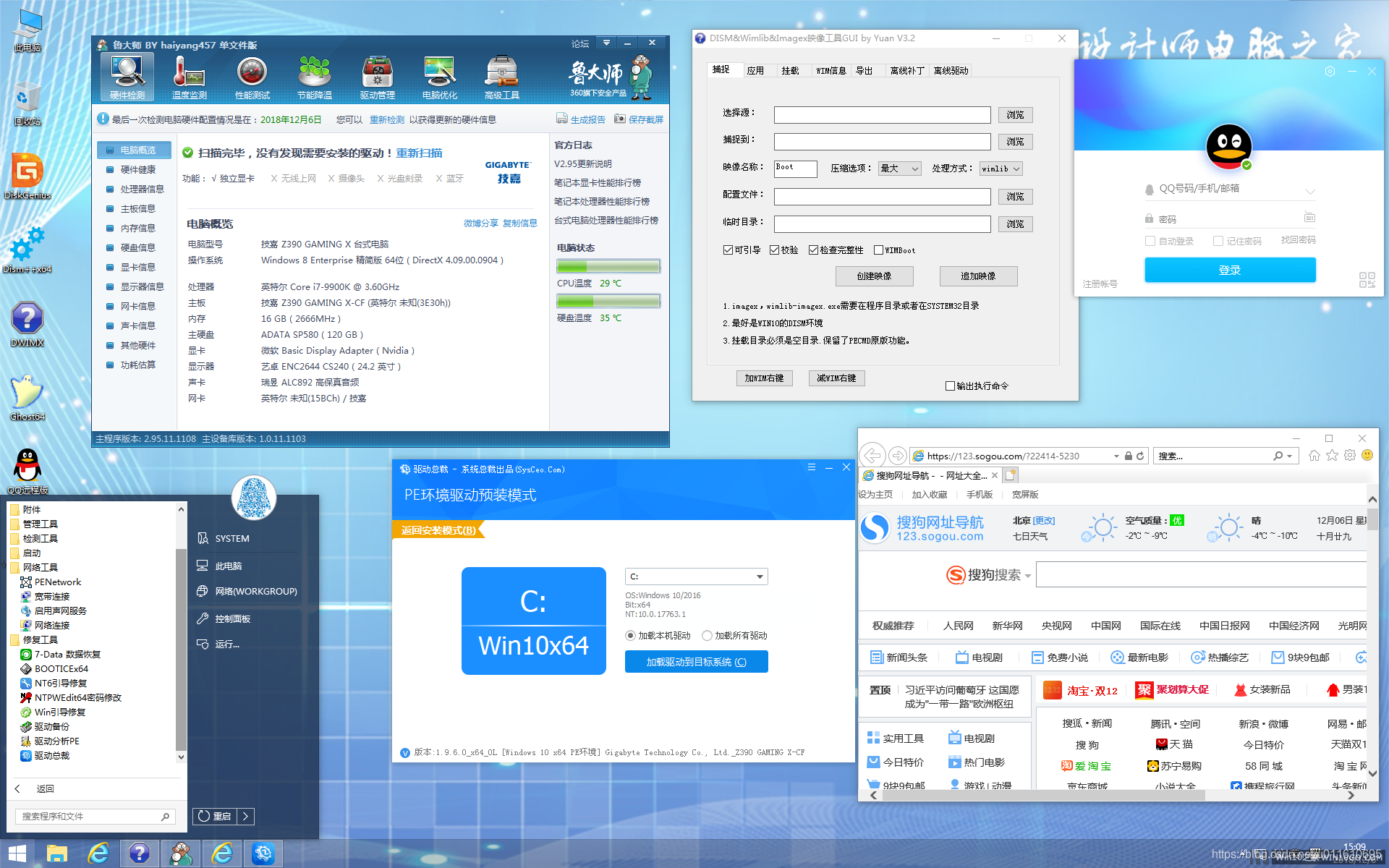The width and height of the screenshot is (1389, 868).
Task: Open DWIMX desktop icon
Action: coord(27,323)
